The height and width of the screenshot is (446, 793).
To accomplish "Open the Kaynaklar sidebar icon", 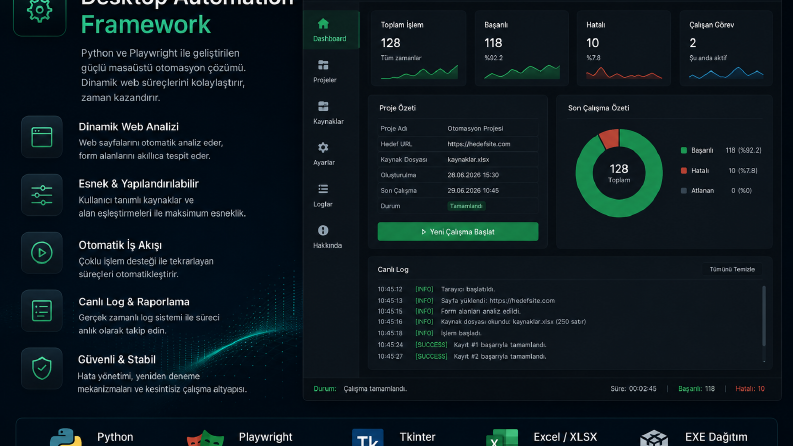I will (323, 106).
